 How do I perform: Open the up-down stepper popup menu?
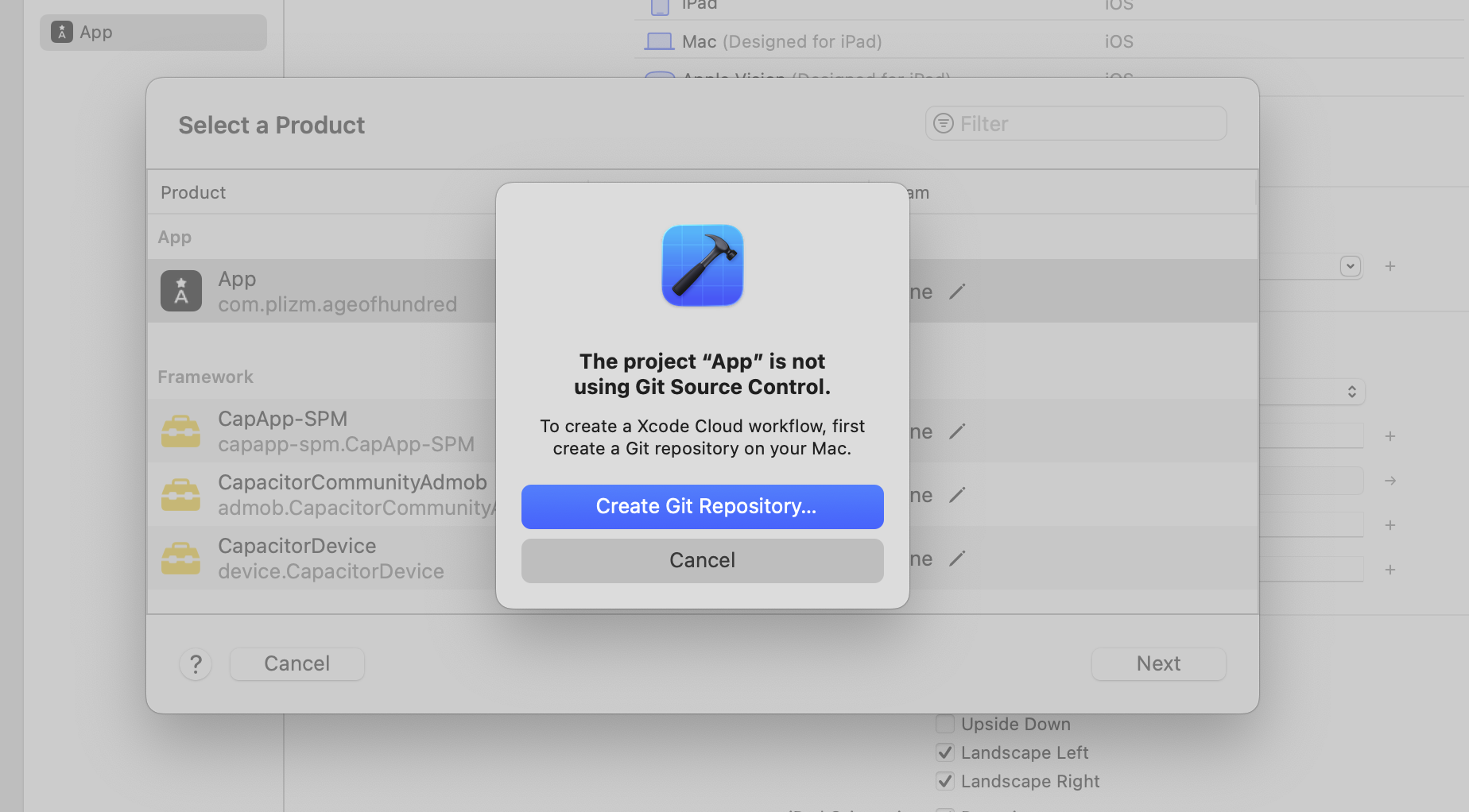(x=1352, y=392)
